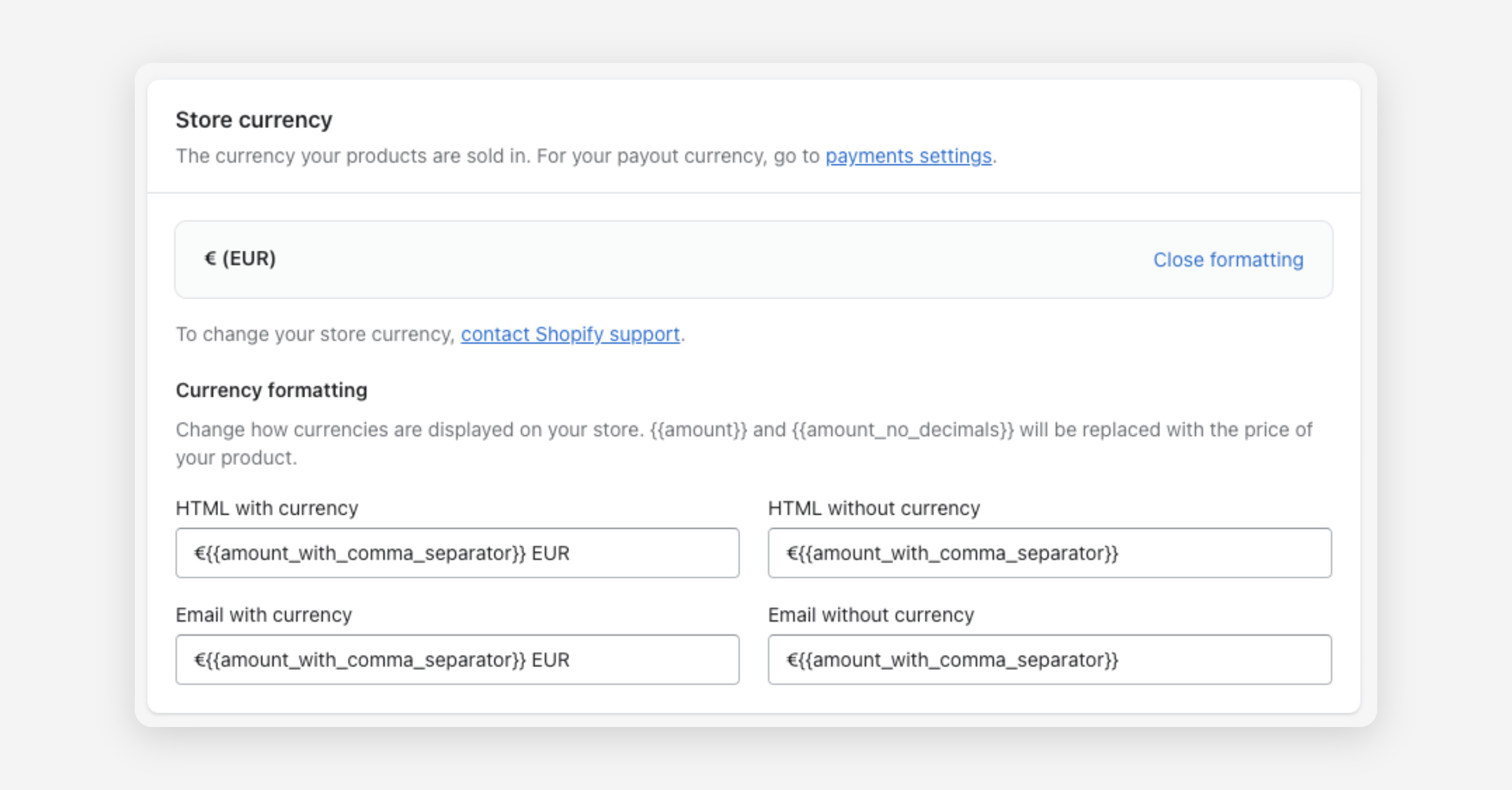Click the EUR suffix inside Email with currency field
The height and width of the screenshot is (790, 1512).
tap(551, 660)
